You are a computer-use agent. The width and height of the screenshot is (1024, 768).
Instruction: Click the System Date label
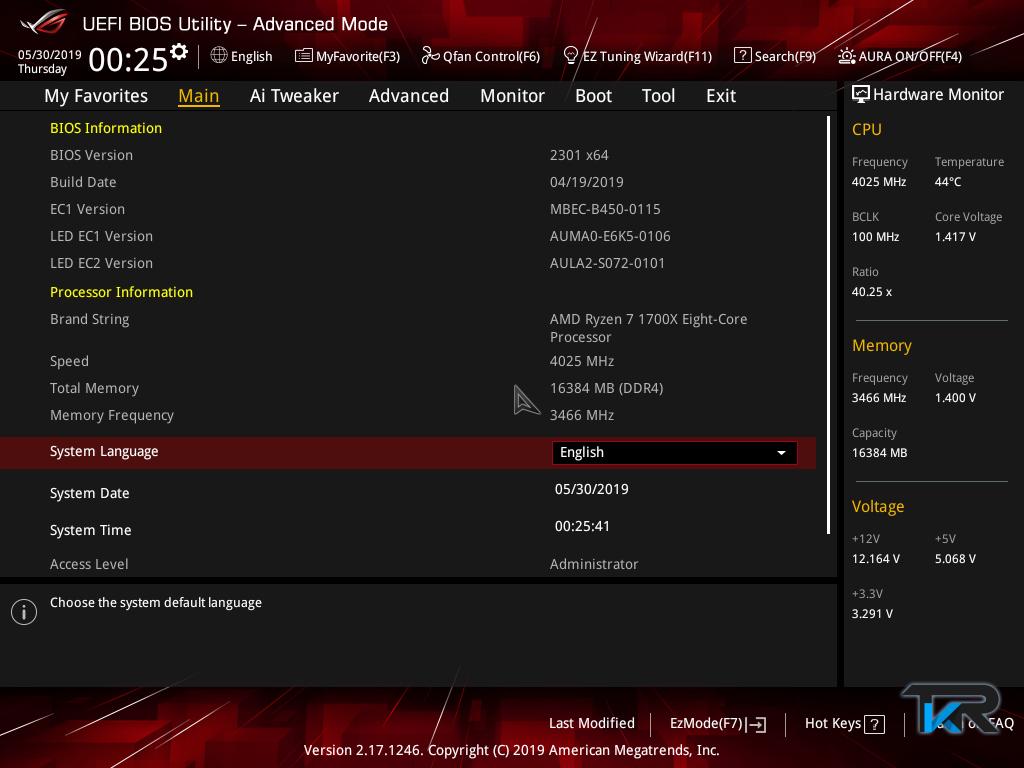[x=89, y=493]
